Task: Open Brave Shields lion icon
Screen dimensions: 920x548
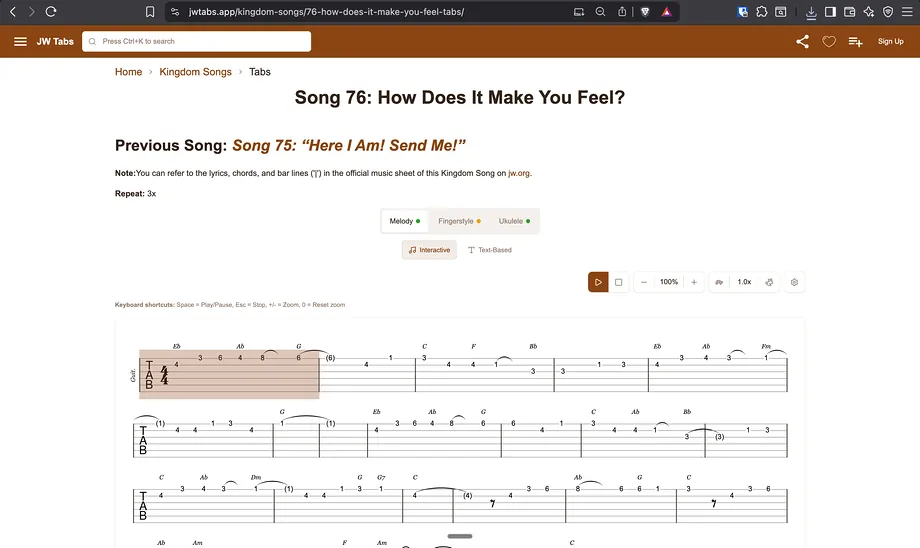Action: [645, 12]
